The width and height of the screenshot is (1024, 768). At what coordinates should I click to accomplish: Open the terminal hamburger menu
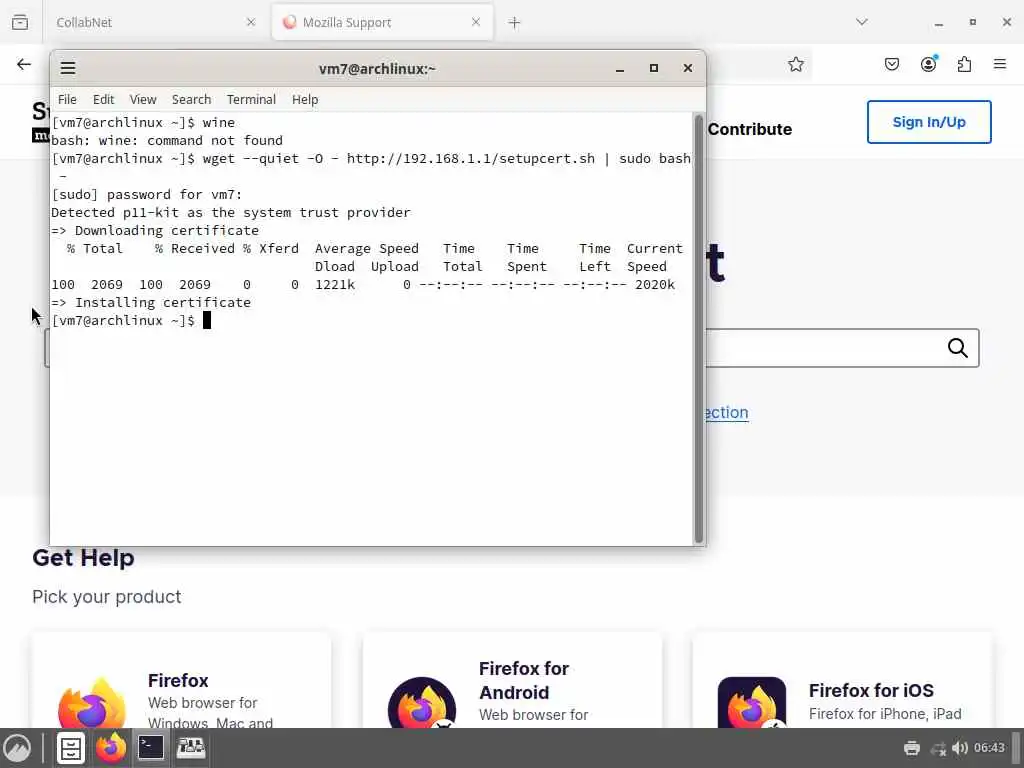tap(68, 68)
